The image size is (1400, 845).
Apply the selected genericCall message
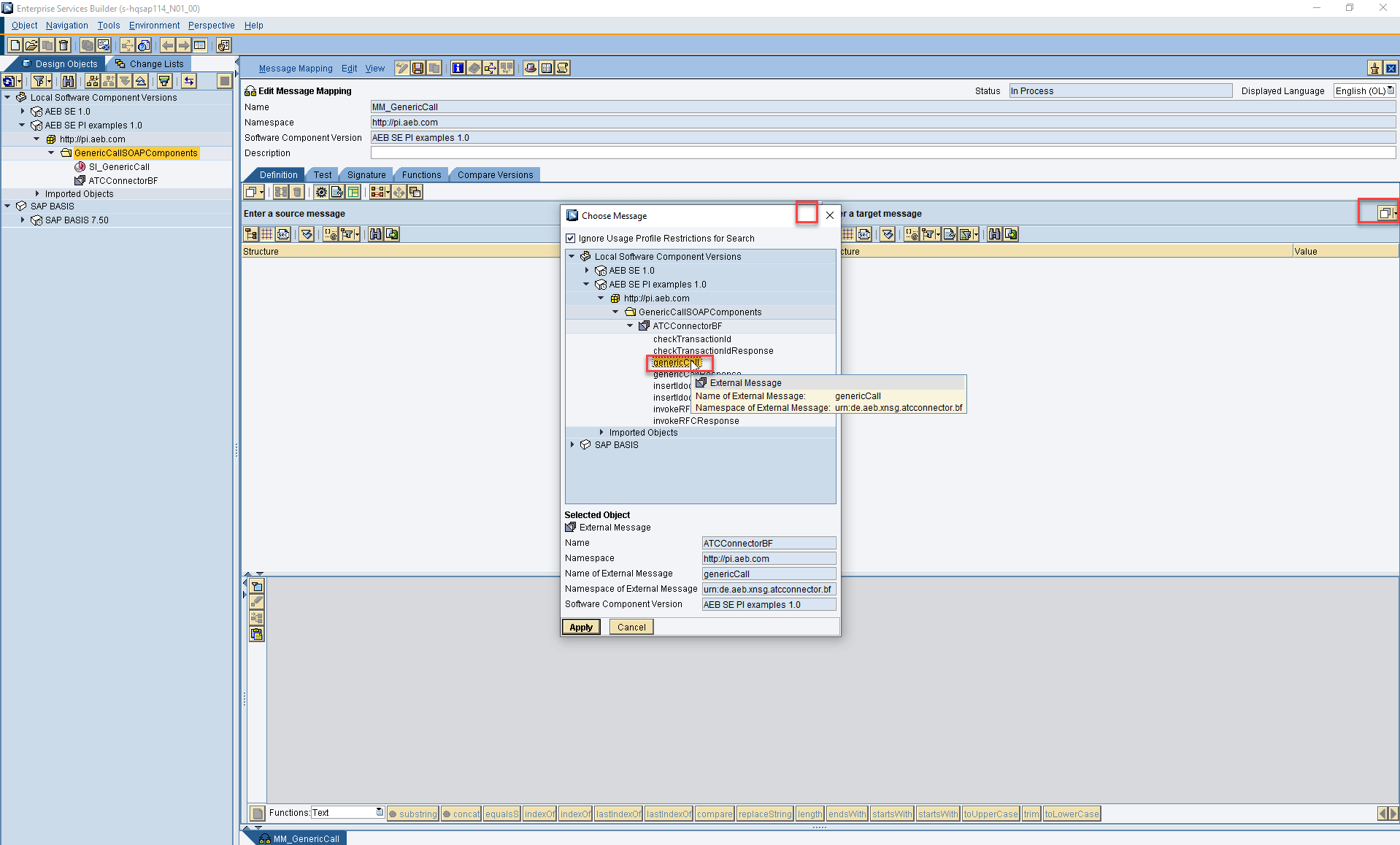(x=580, y=627)
